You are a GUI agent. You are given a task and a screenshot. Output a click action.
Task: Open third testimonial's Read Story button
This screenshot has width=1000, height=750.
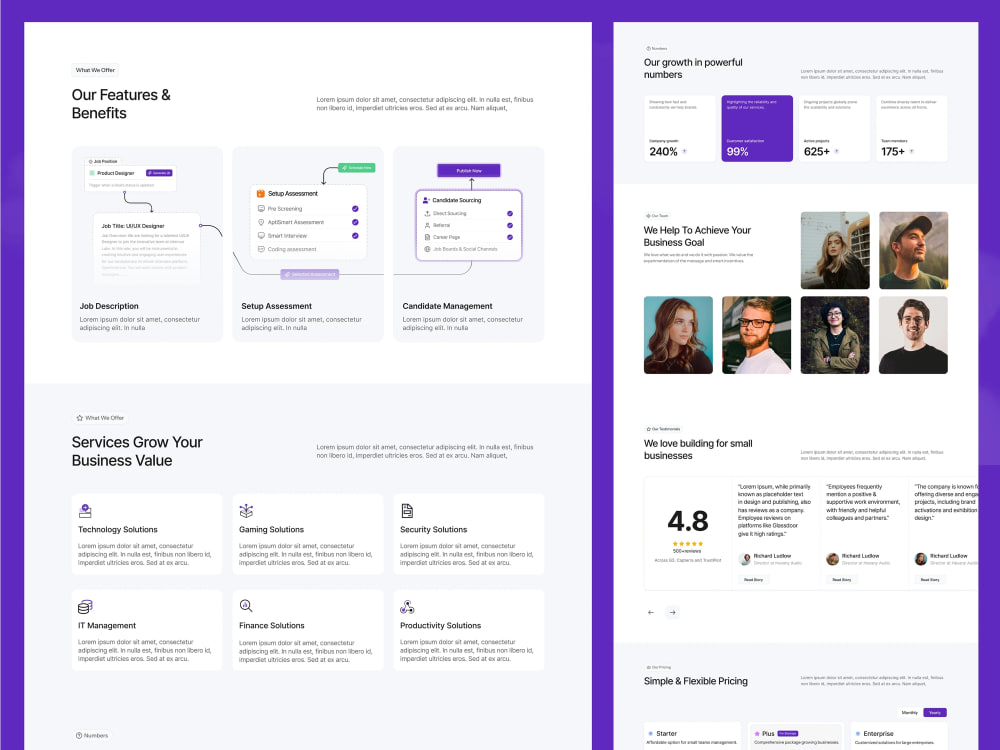929,580
